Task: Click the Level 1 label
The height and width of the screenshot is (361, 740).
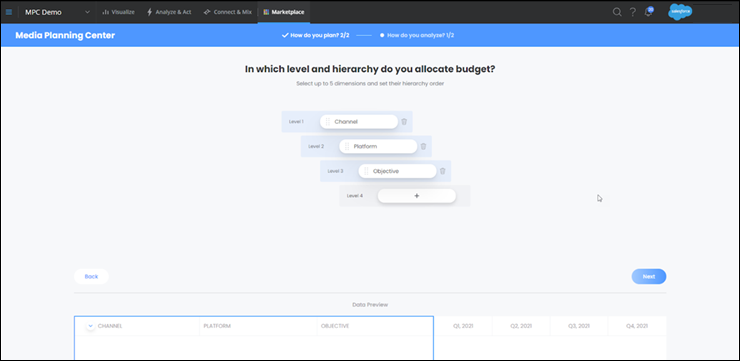Action: [296, 122]
